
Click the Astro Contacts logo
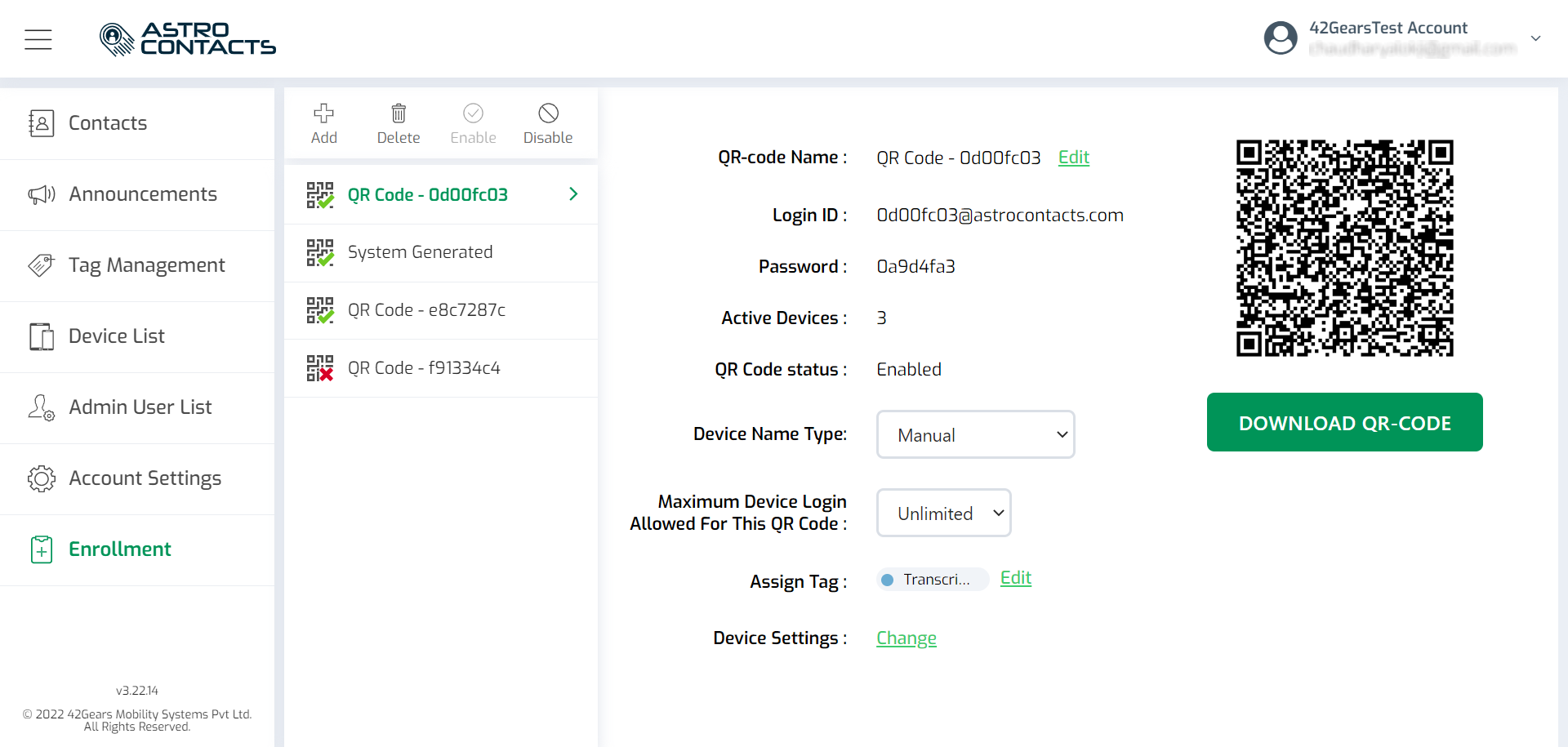coord(188,39)
